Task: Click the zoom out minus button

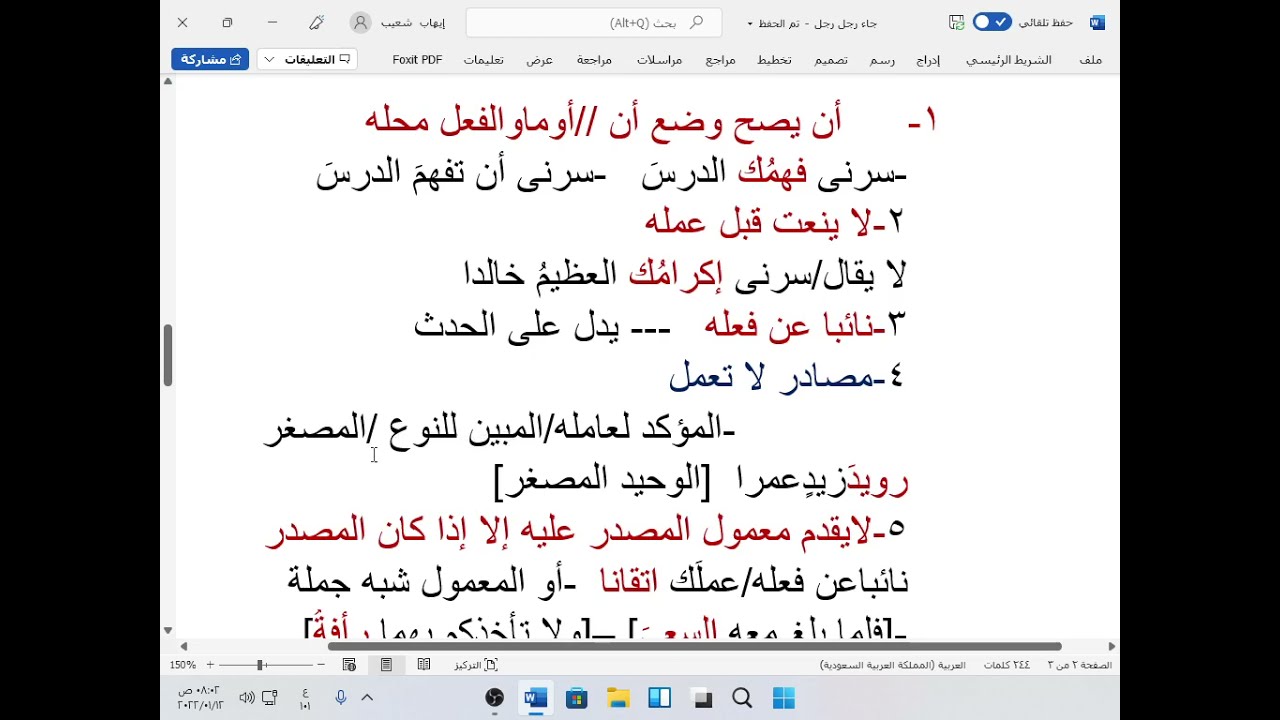Action: 321,665
